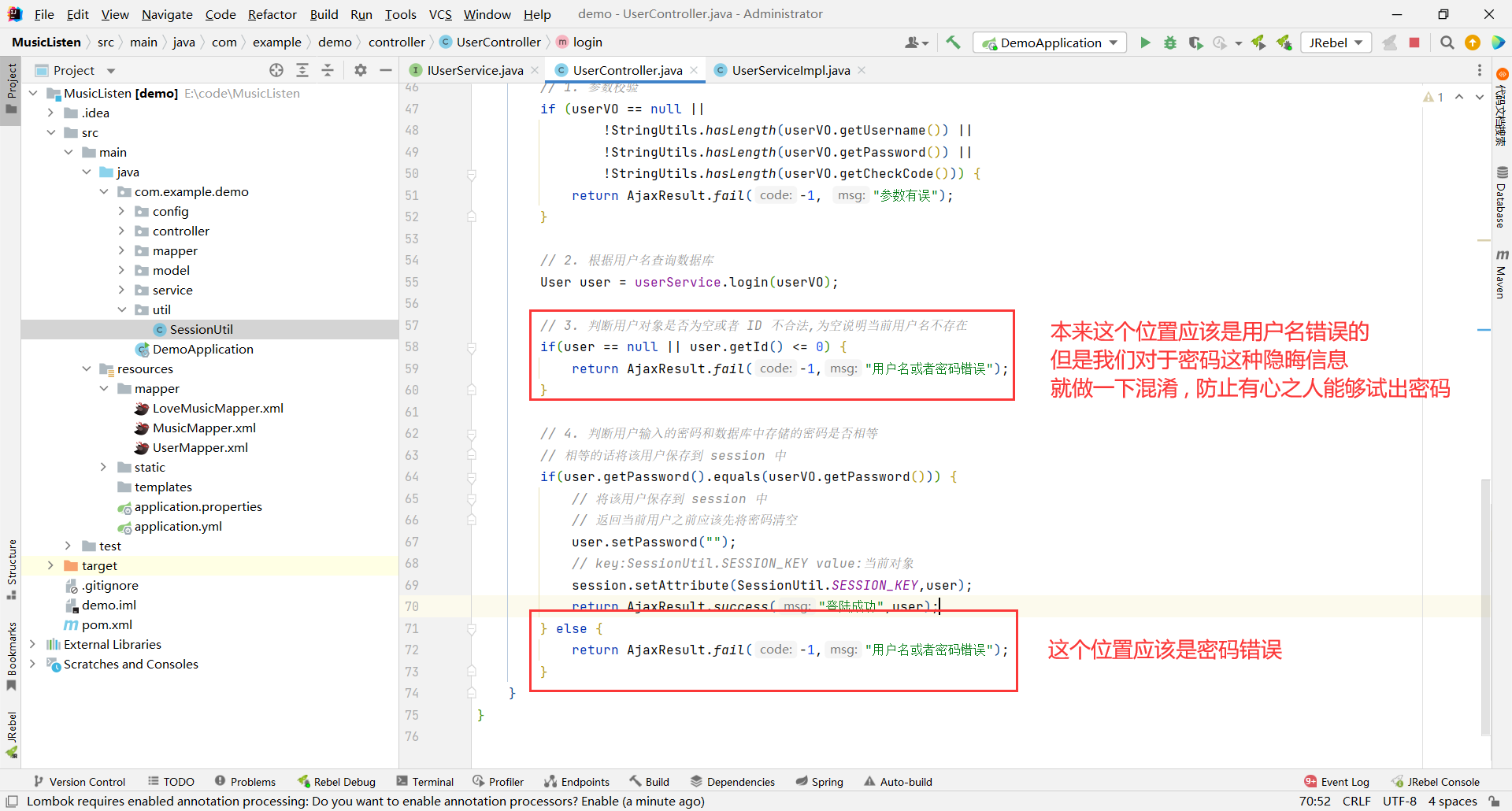Open Structure tool window on left

click(12, 568)
